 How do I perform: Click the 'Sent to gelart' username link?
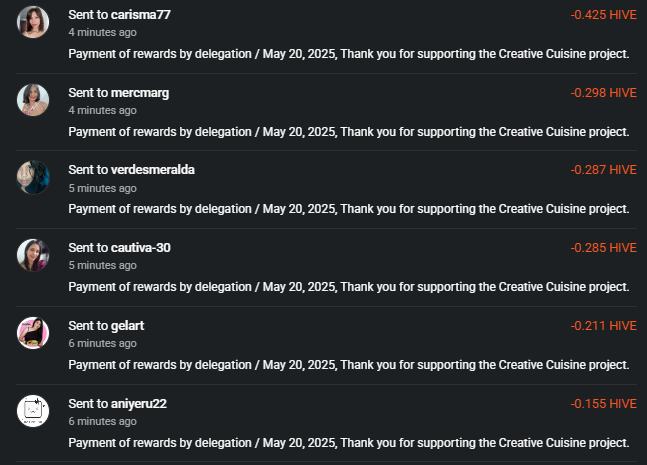[x=106, y=326]
